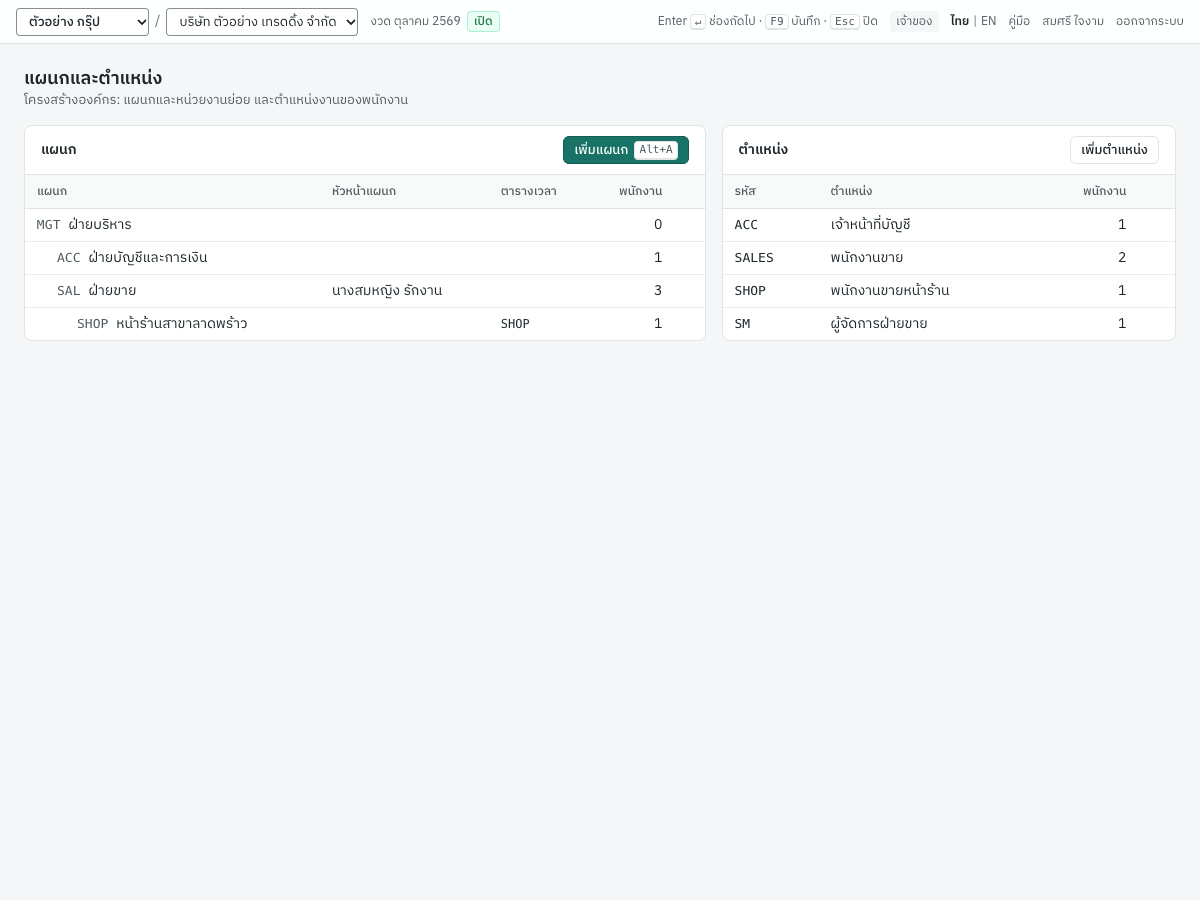This screenshot has width=1200, height=900.
Task: Switch language to EN
Action: click(x=988, y=21)
